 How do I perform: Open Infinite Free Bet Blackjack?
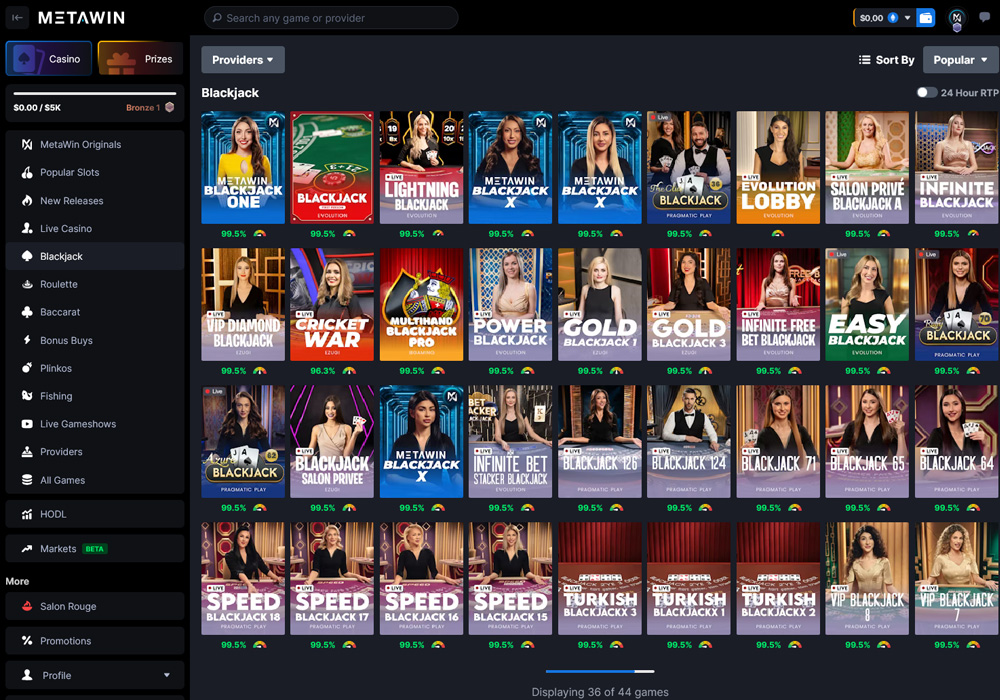778,305
